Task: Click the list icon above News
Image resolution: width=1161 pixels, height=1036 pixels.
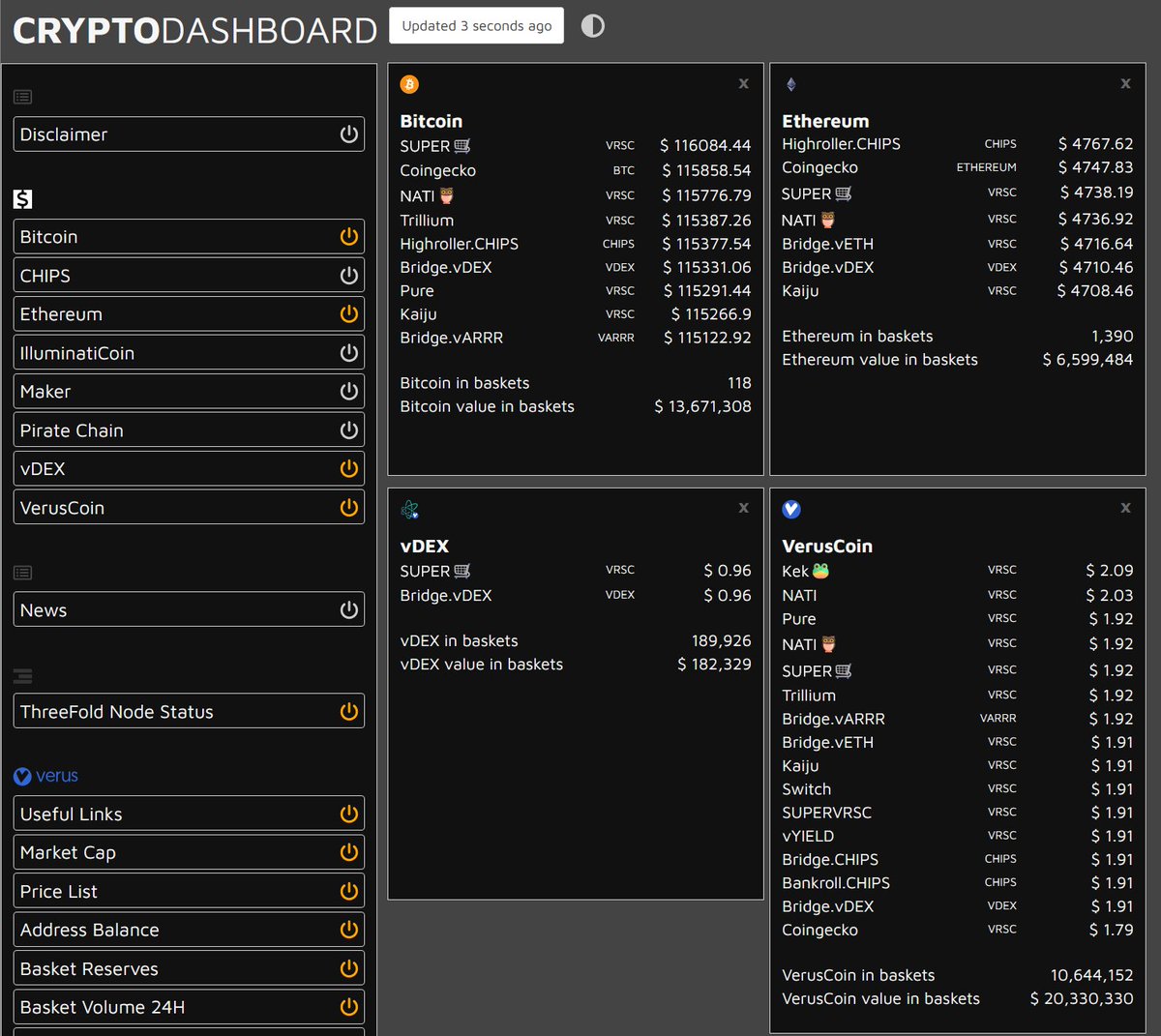Action: (x=23, y=573)
